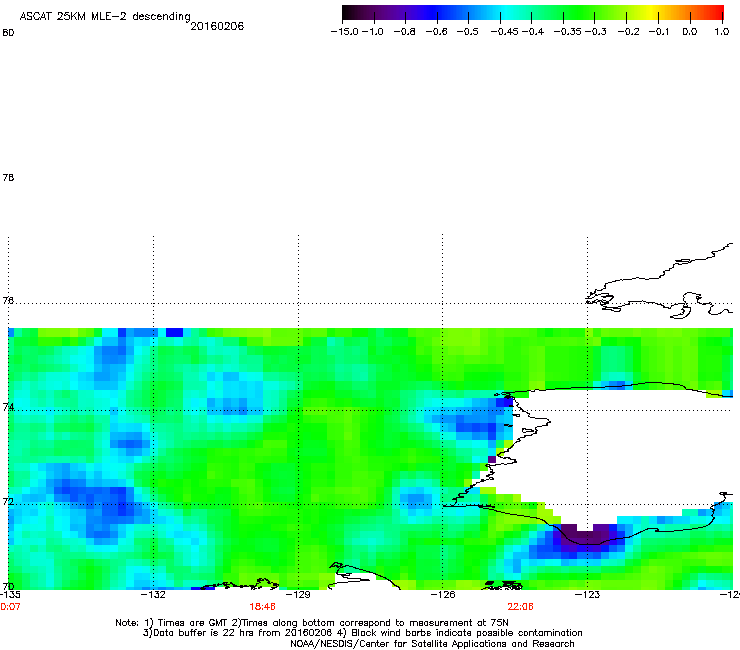
Task: Click the -135 longitude label
Action: tap(9, 594)
